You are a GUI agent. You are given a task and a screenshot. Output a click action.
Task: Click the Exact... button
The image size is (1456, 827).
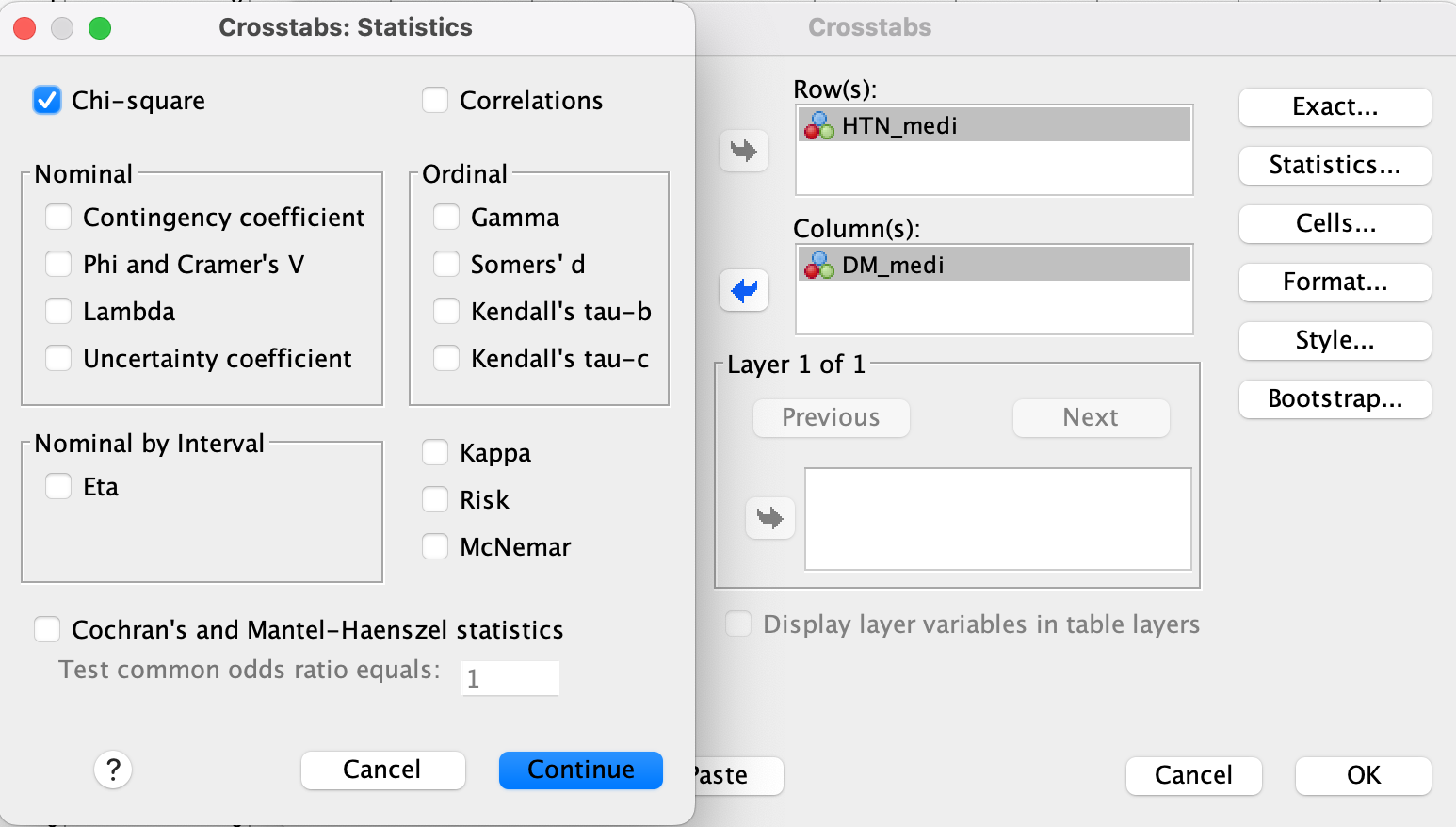(x=1335, y=106)
